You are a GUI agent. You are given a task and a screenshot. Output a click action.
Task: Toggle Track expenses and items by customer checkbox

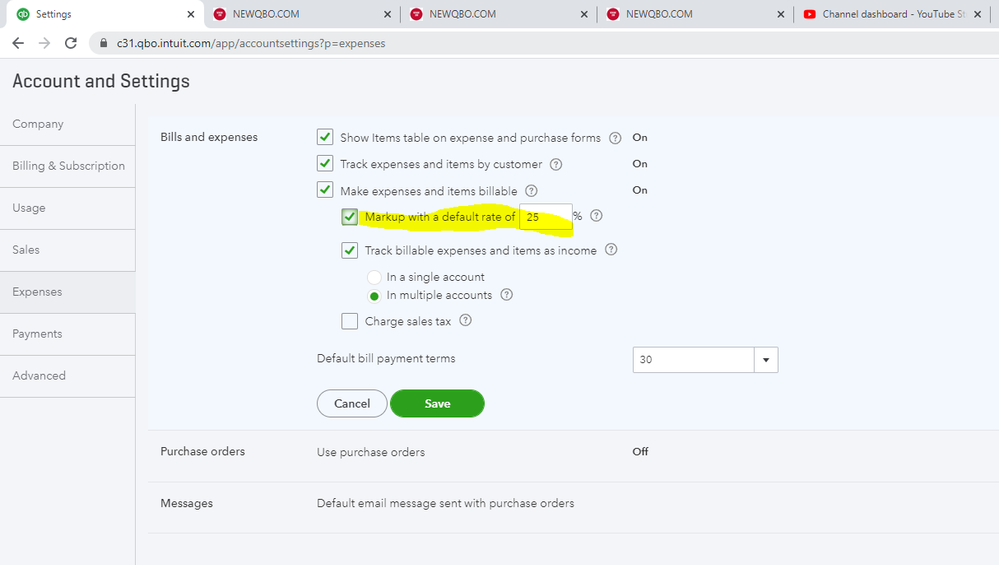[325, 164]
